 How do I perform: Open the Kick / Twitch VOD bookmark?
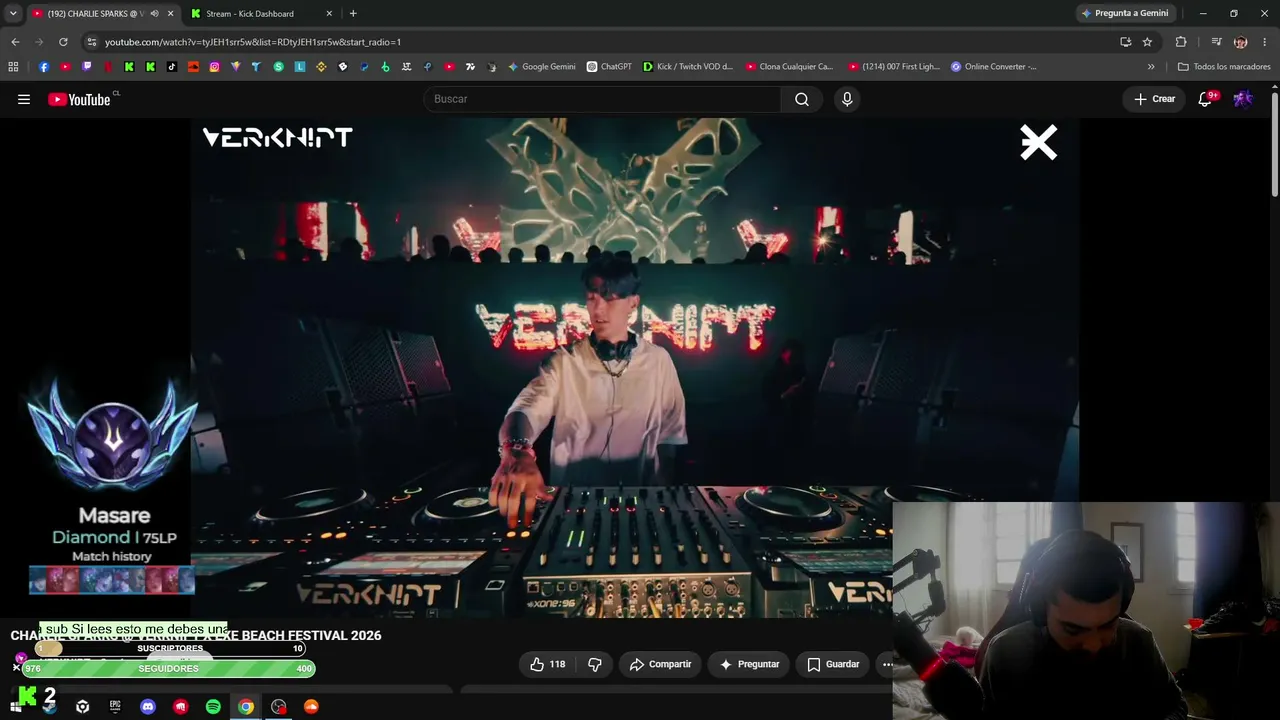point(688,67)
